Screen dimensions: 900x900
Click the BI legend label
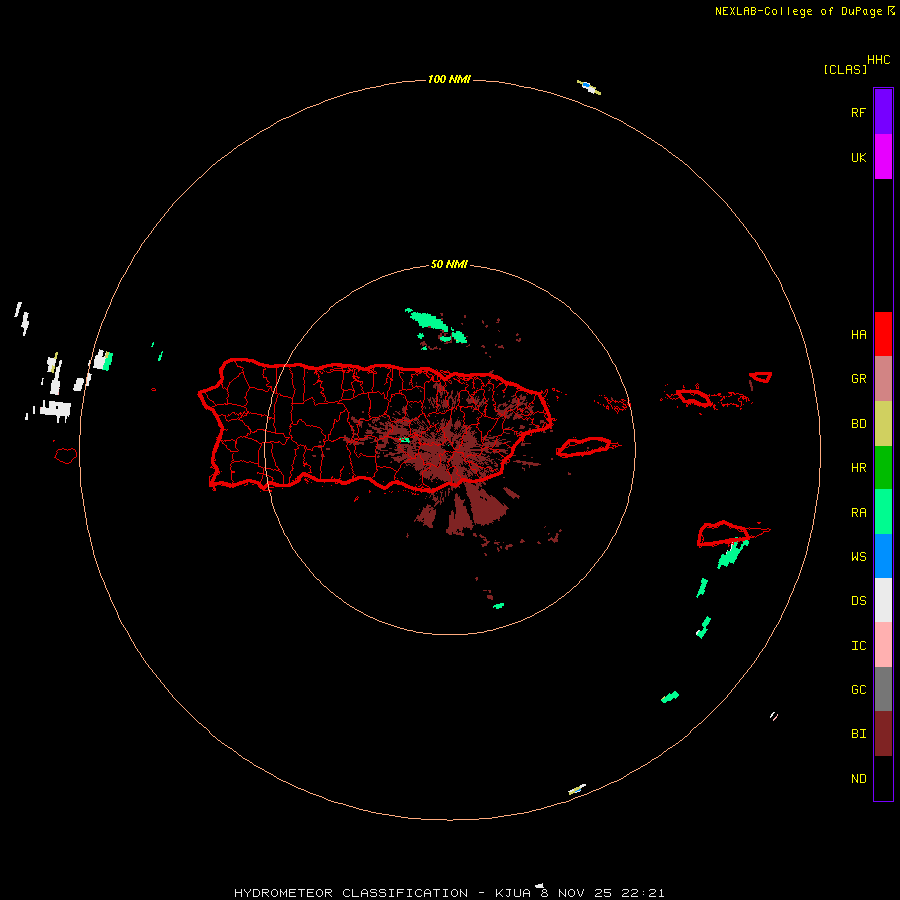(x=858, y=734)
